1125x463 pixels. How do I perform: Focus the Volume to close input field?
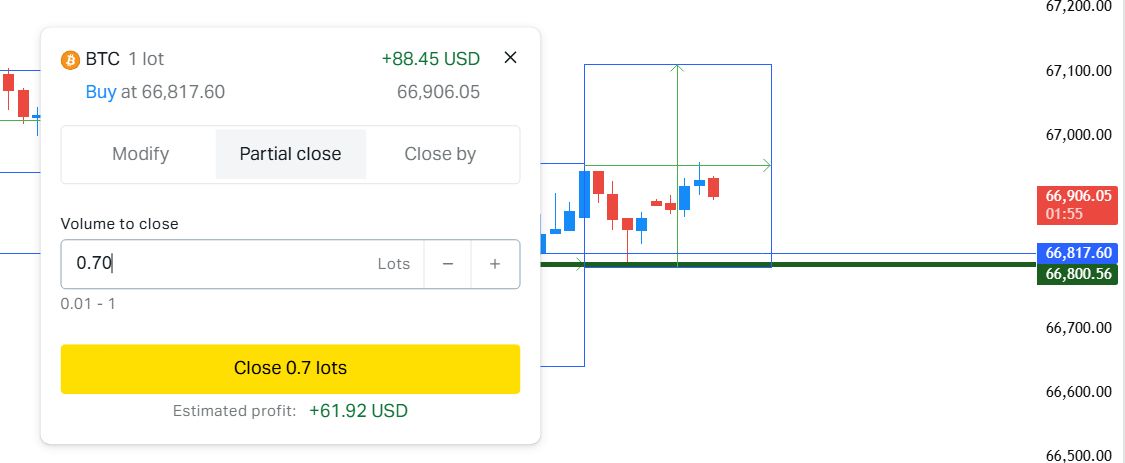tap(220, 264)
